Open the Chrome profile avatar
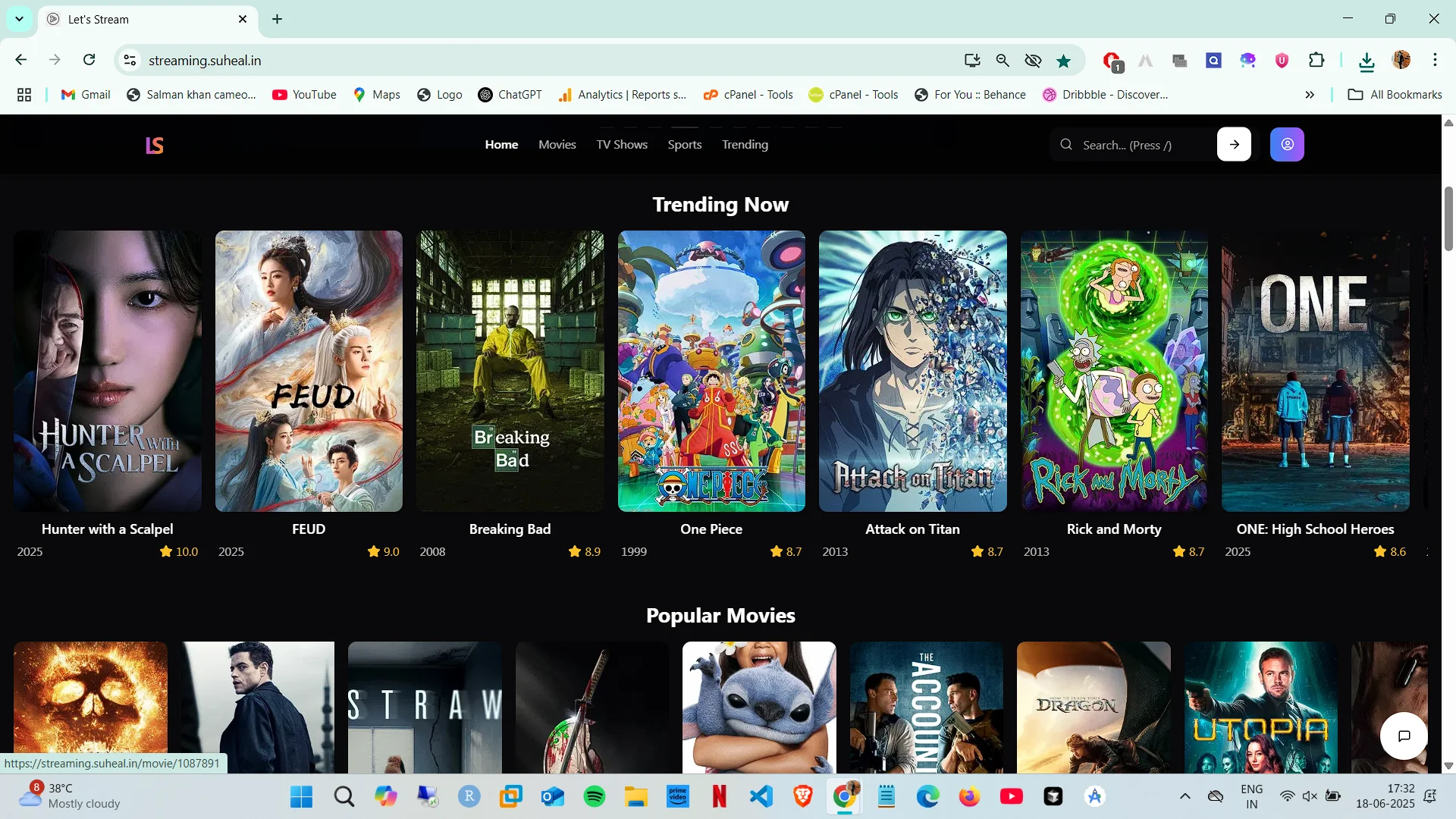 pyautogui.click(x=1401, y=60)
